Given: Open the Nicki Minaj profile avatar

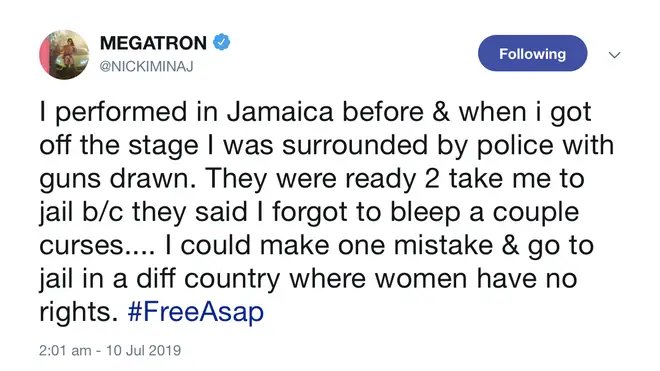Looking at the screenshot, I should 64,54.
